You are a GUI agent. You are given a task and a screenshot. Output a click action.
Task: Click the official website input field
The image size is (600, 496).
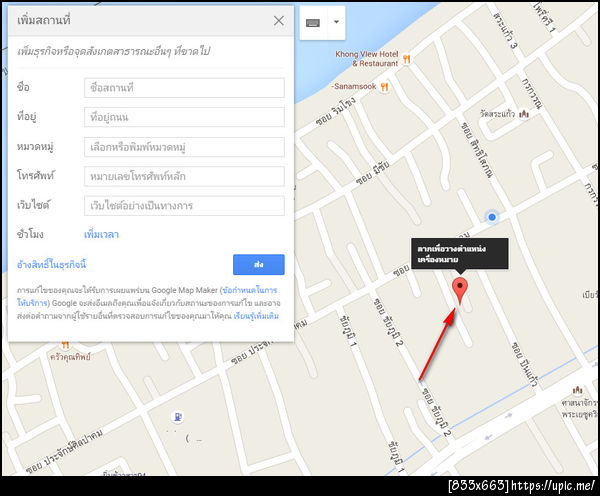184,206
